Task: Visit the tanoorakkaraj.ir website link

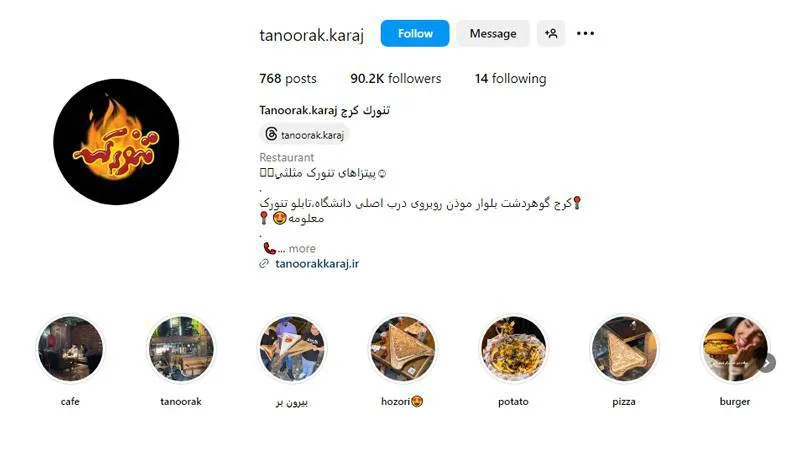Action: [317, 264]
